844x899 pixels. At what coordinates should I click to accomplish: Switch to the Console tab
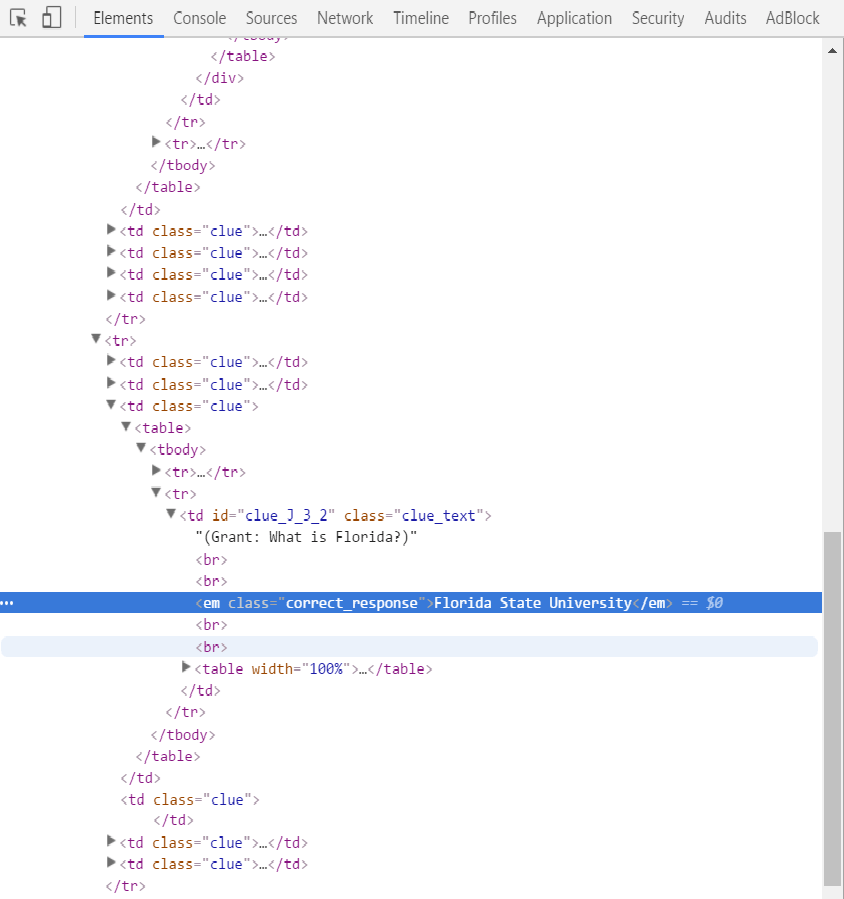[199, 18]
